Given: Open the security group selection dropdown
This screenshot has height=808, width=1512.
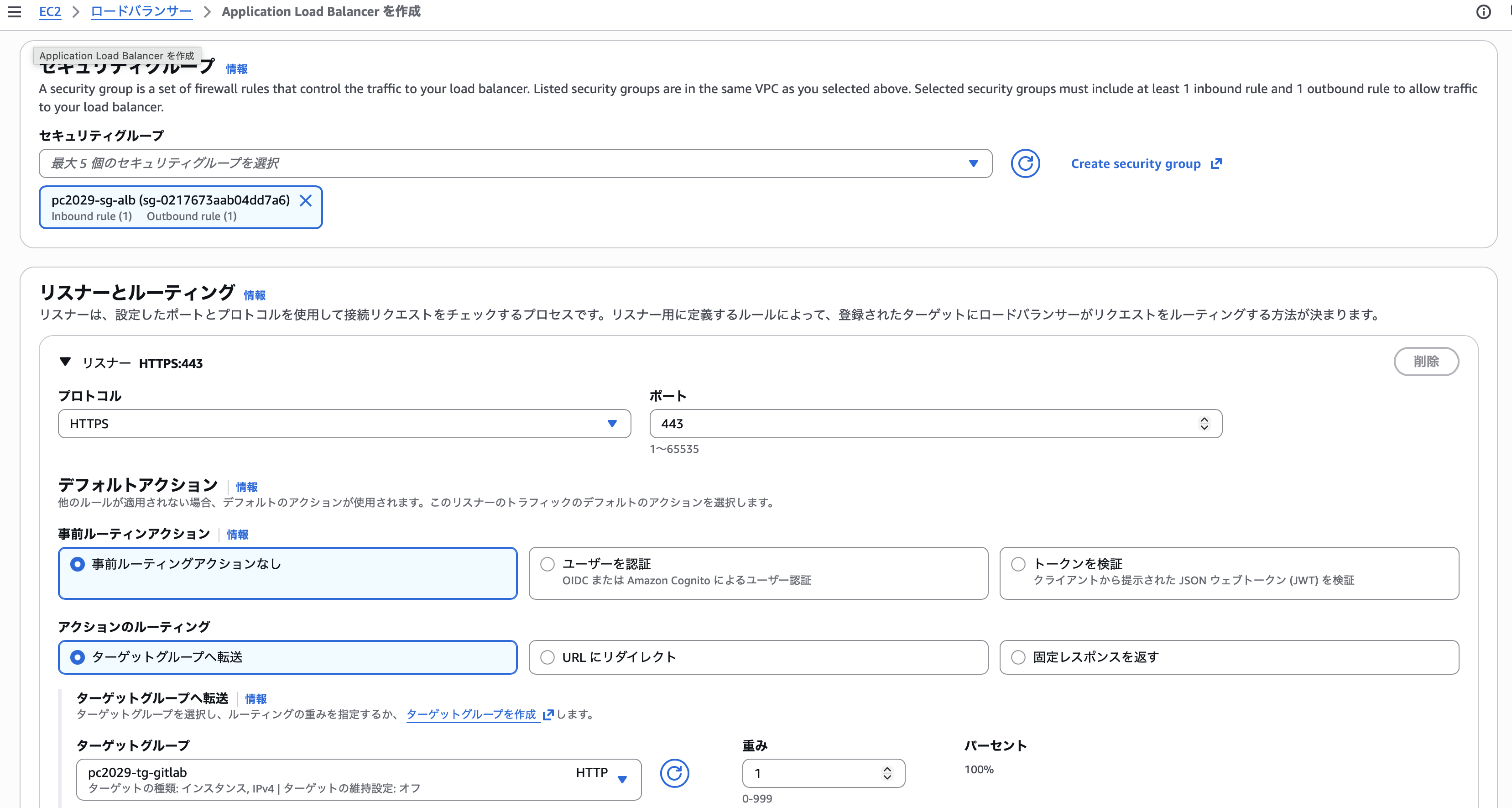Looking at the screenshot, I should point(516,163).
